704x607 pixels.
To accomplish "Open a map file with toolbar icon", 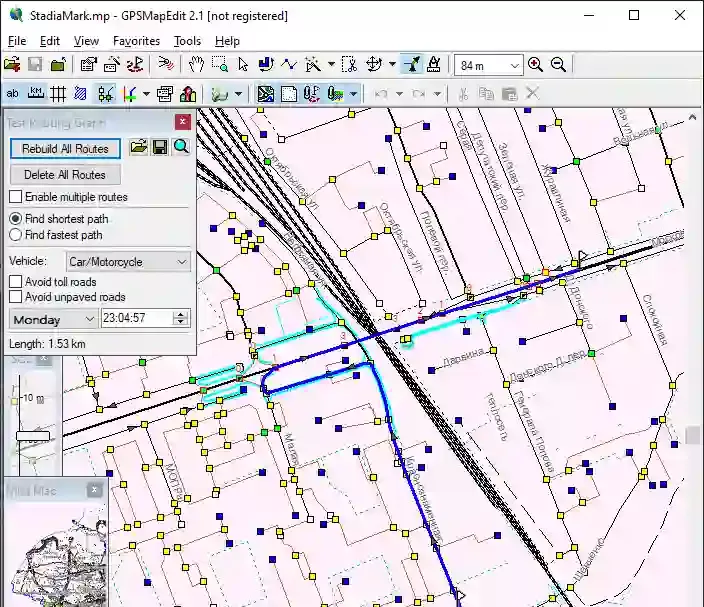I will tap(12, 65).
